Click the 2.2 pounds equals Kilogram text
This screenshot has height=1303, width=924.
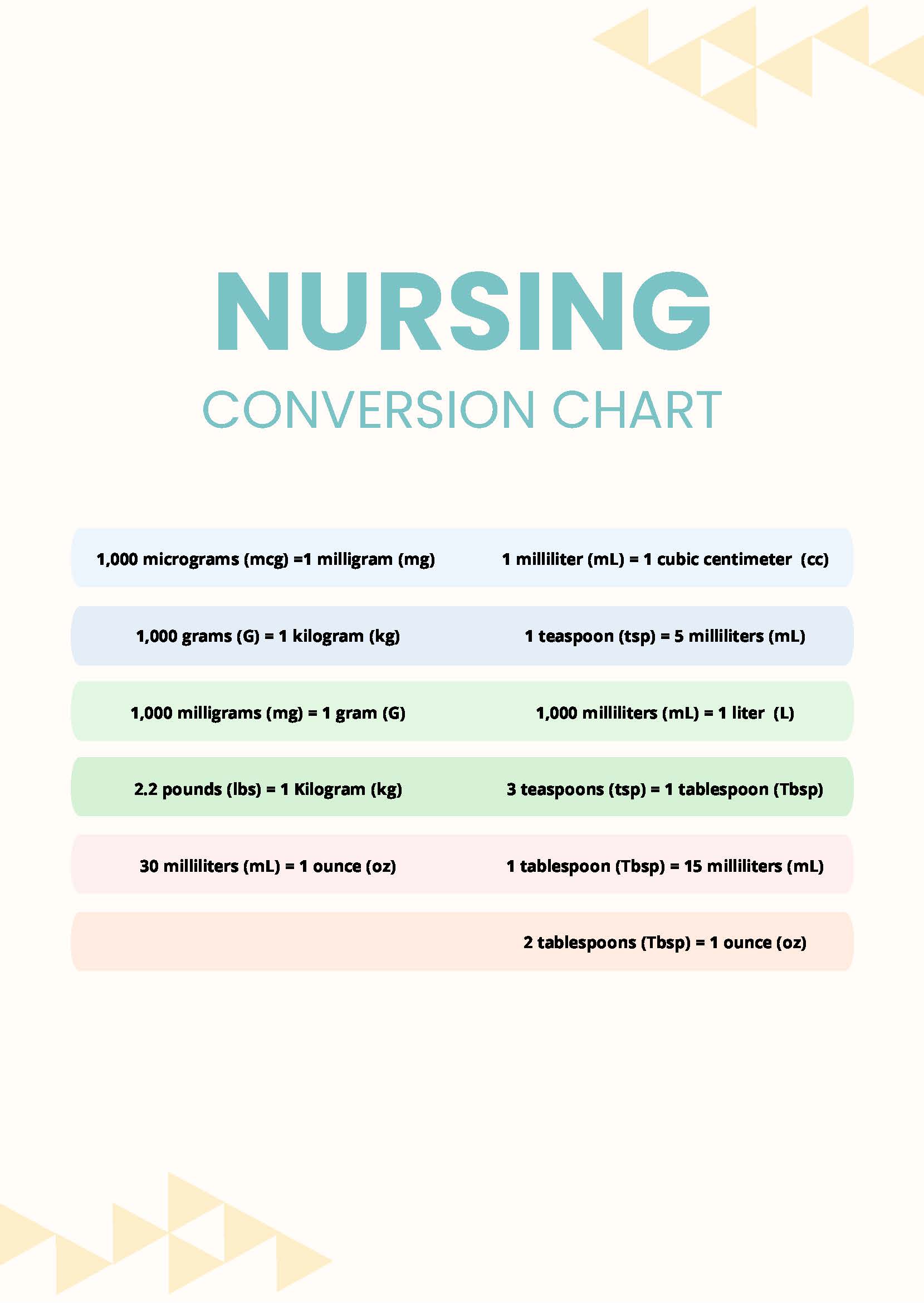[268, 789]
